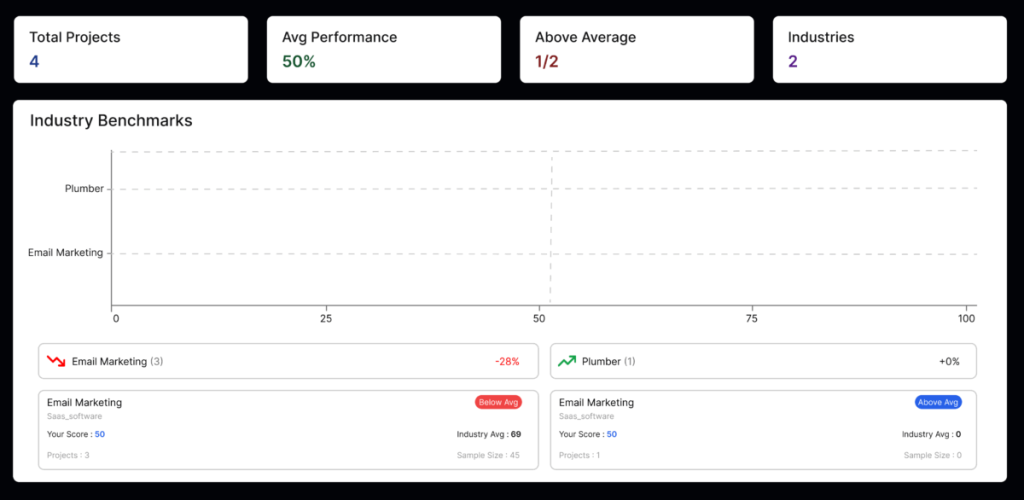Expand the Email Marketing (3) industry row
Screen dimensions: 1024x500
288,361
